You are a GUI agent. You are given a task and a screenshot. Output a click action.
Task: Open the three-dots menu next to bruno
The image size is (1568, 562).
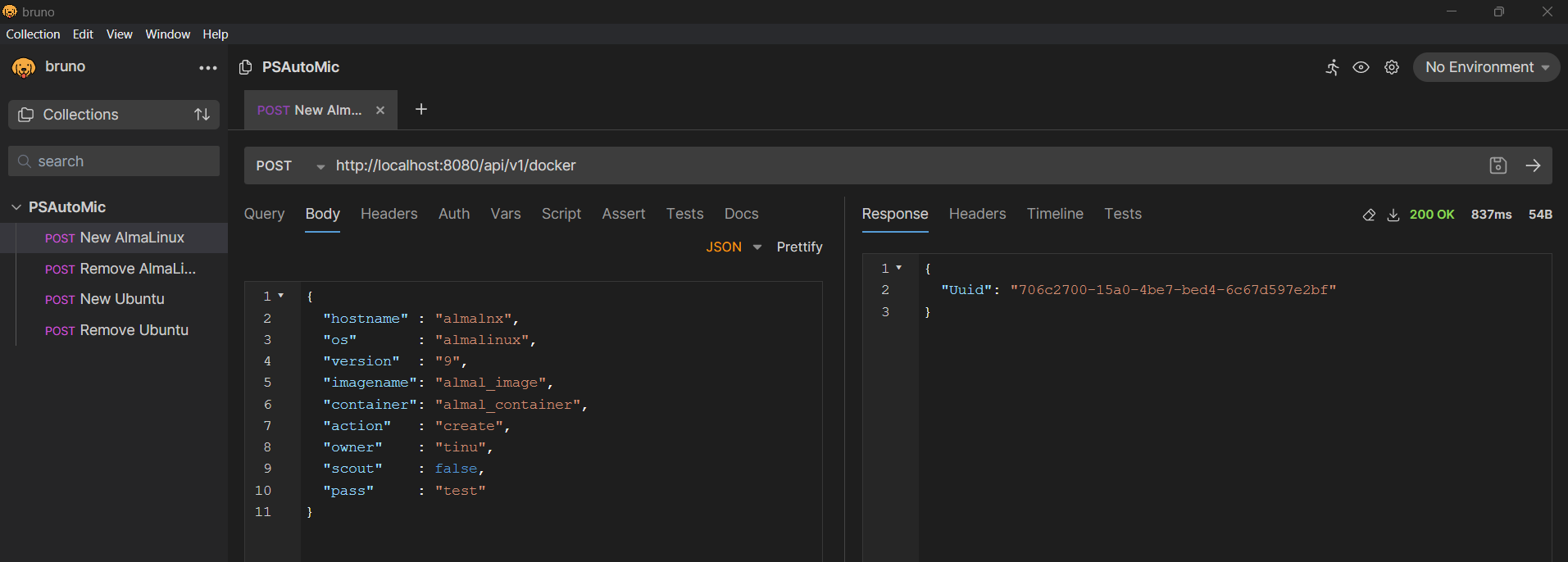coord(208,68)
